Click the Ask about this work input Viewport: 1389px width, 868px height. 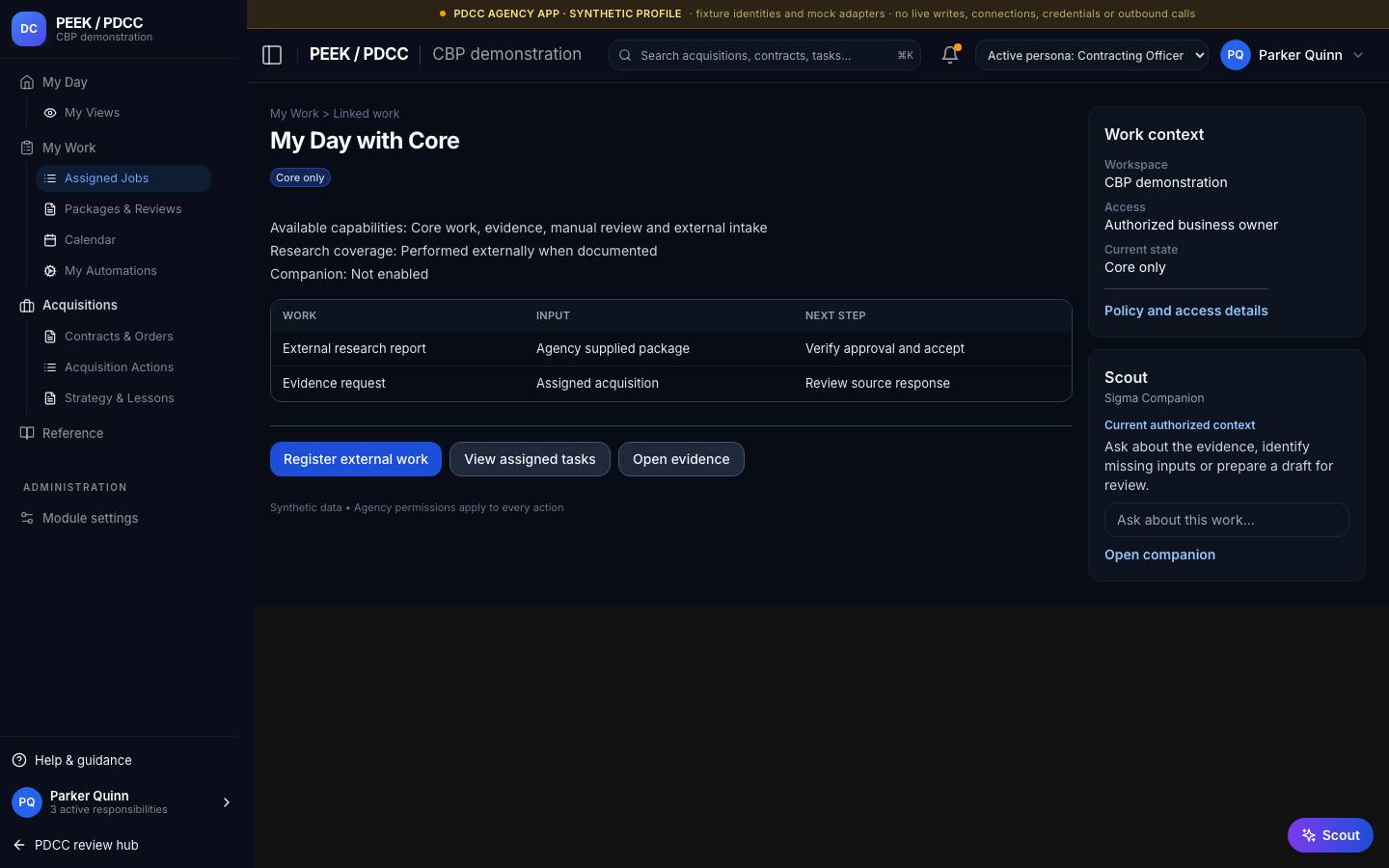[1226, 520]
